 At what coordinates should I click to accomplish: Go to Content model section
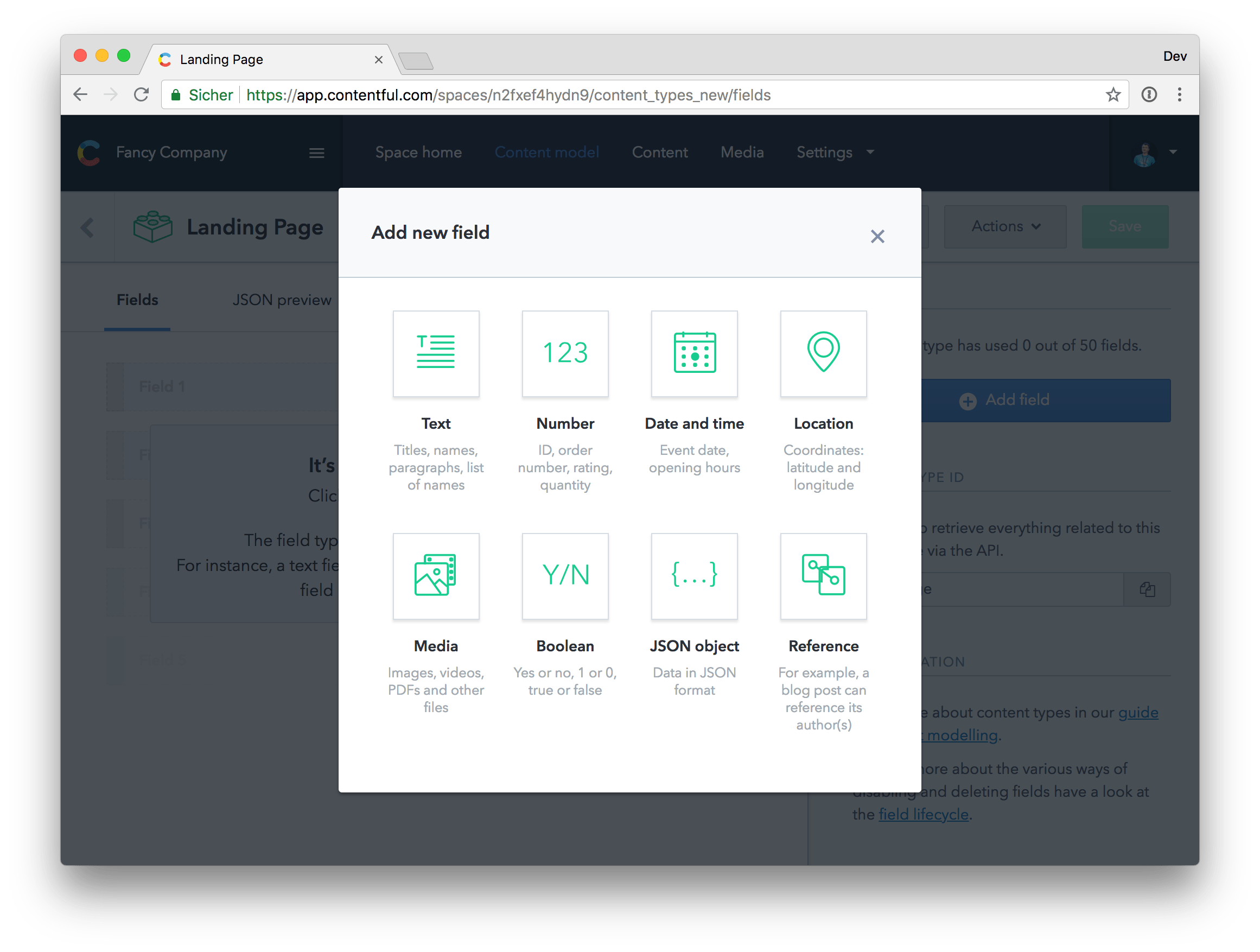[547, 152]
